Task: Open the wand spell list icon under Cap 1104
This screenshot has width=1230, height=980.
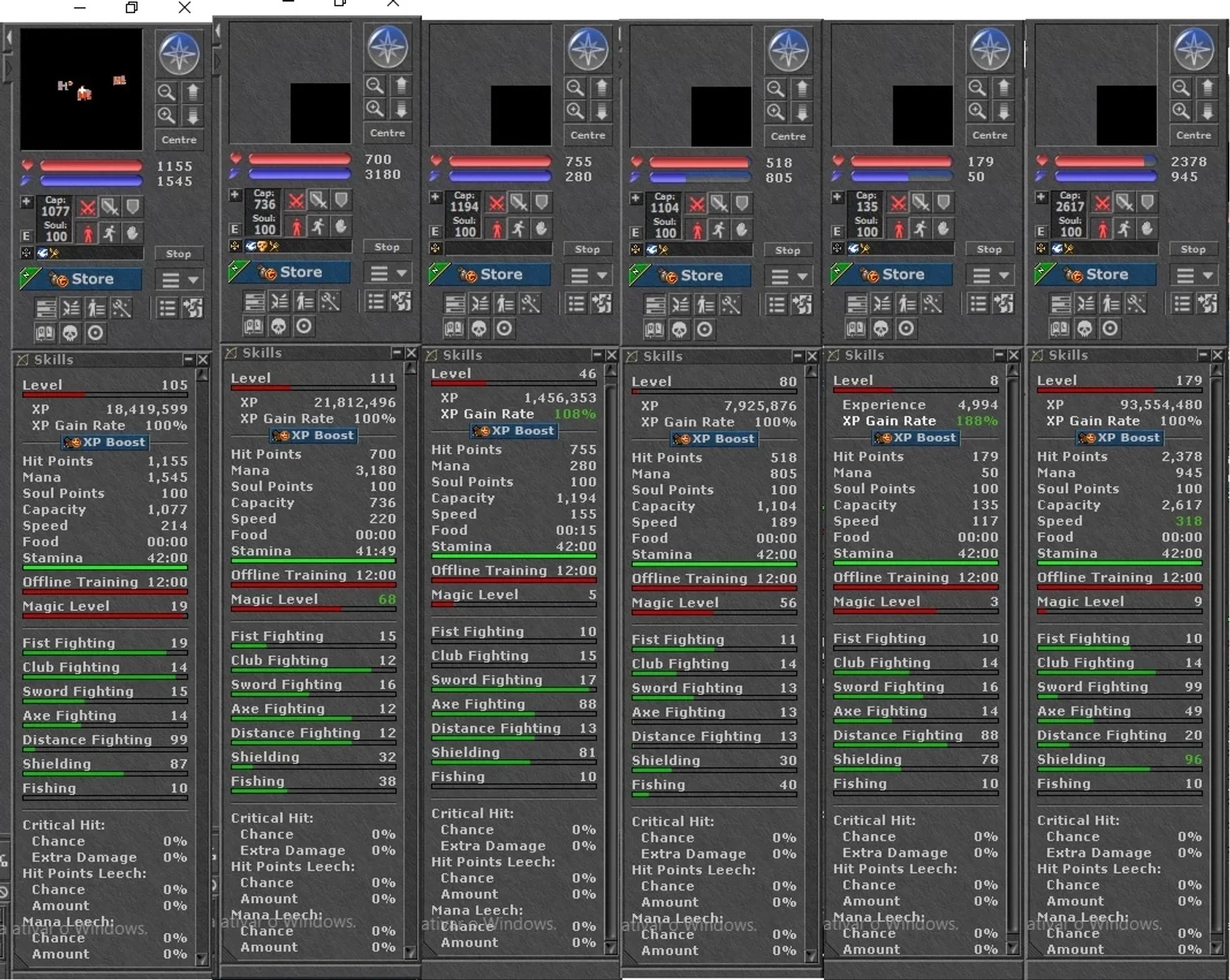Action: click(731, 305)
